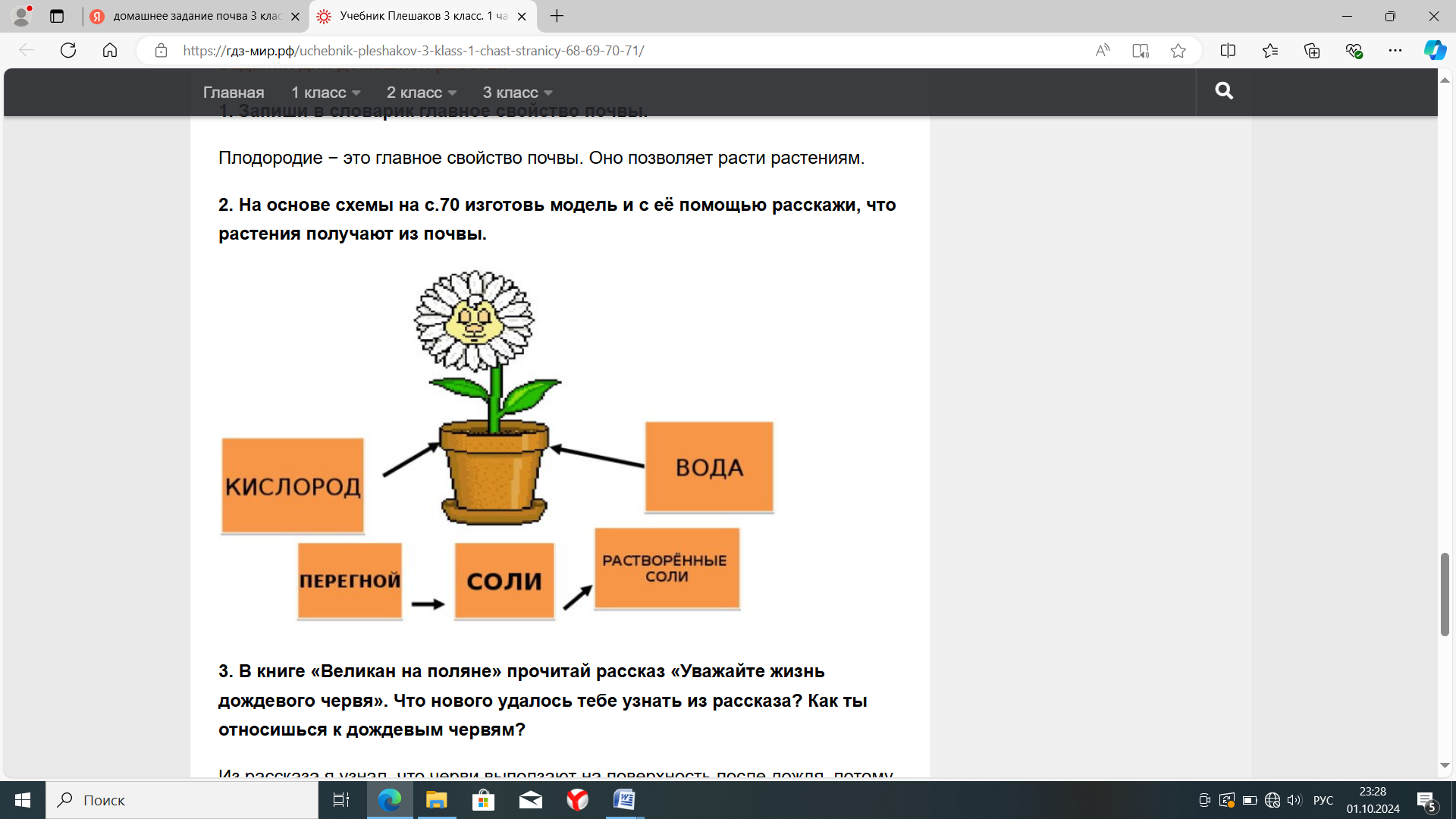Click the ВОДА box in the diagram

coord(709,467)
